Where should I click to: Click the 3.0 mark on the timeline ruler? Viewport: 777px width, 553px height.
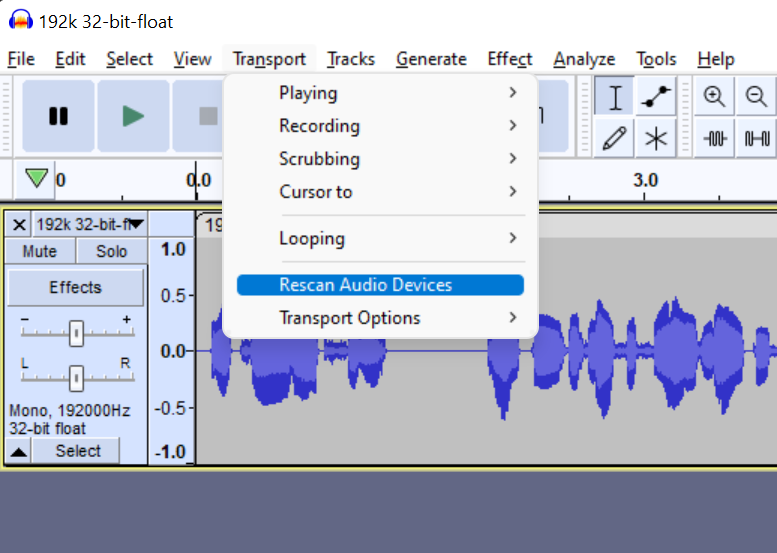coord(645,180)
